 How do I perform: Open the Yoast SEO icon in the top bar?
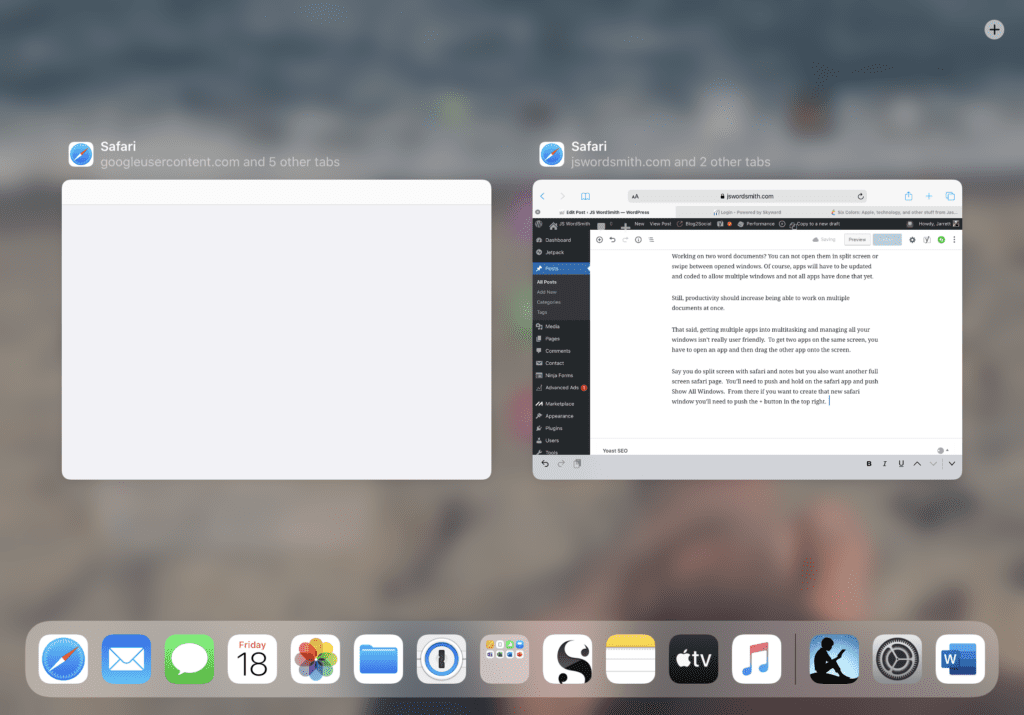(x=926, y=240)
